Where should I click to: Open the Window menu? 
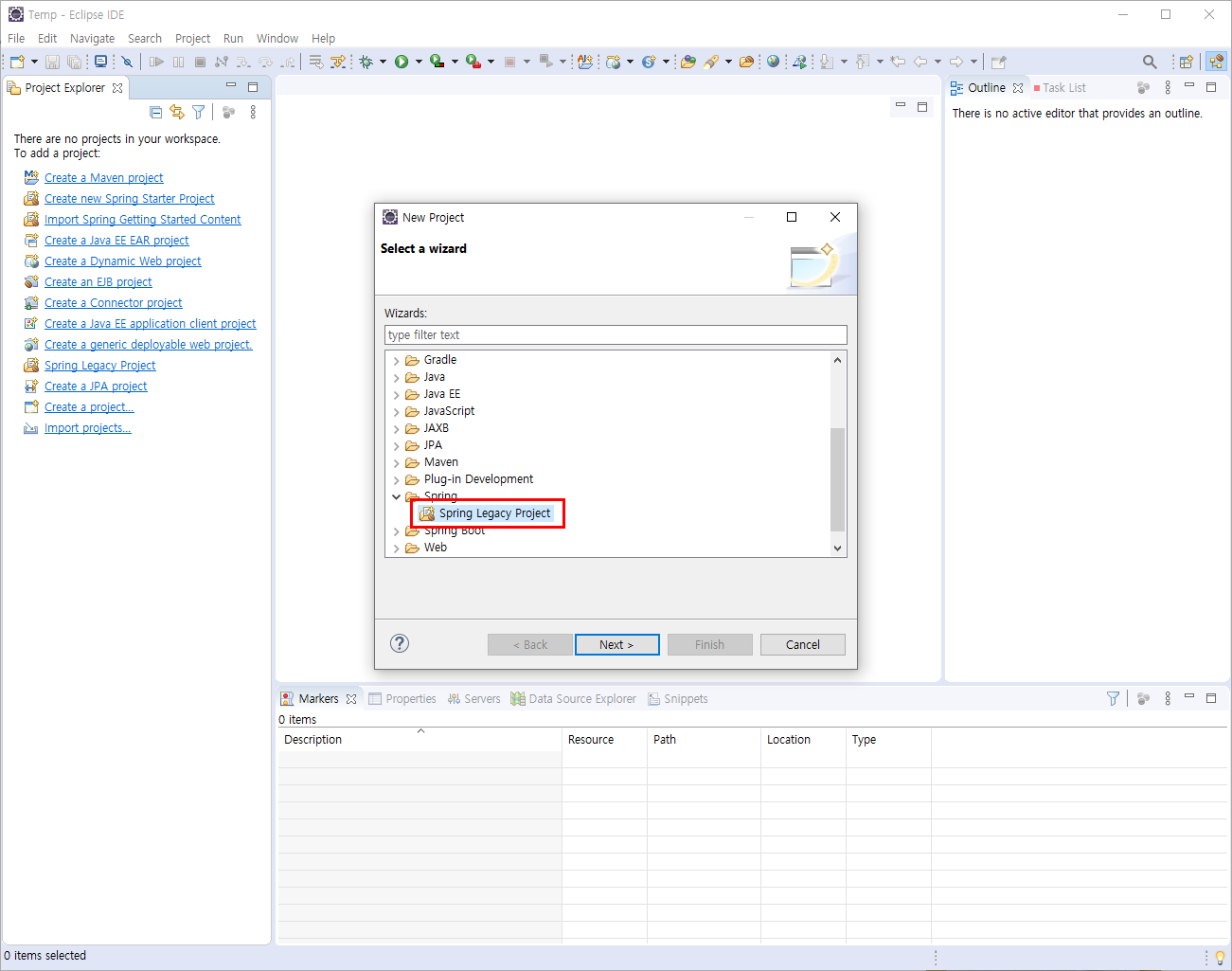[277, 38]
